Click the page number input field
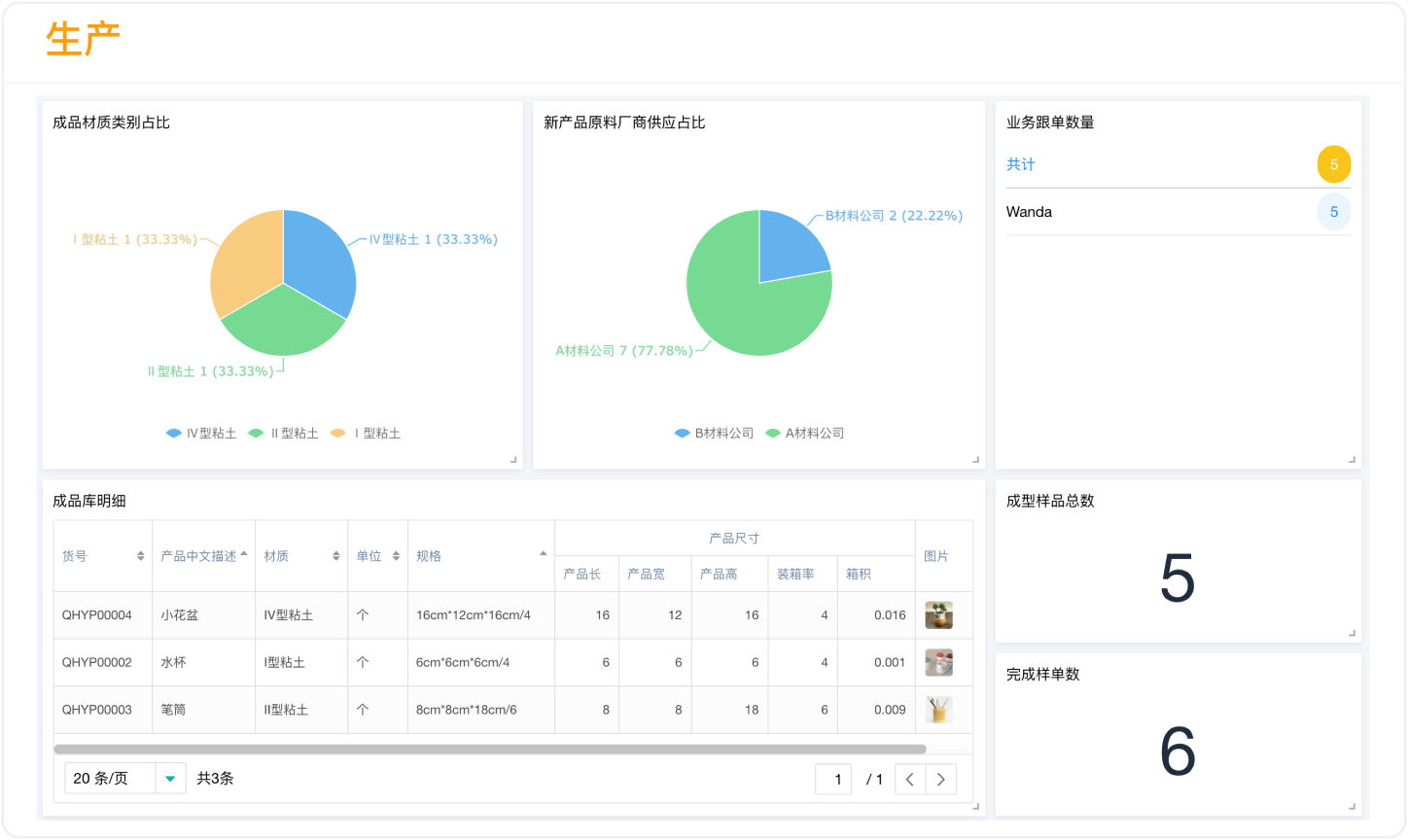 833,779
